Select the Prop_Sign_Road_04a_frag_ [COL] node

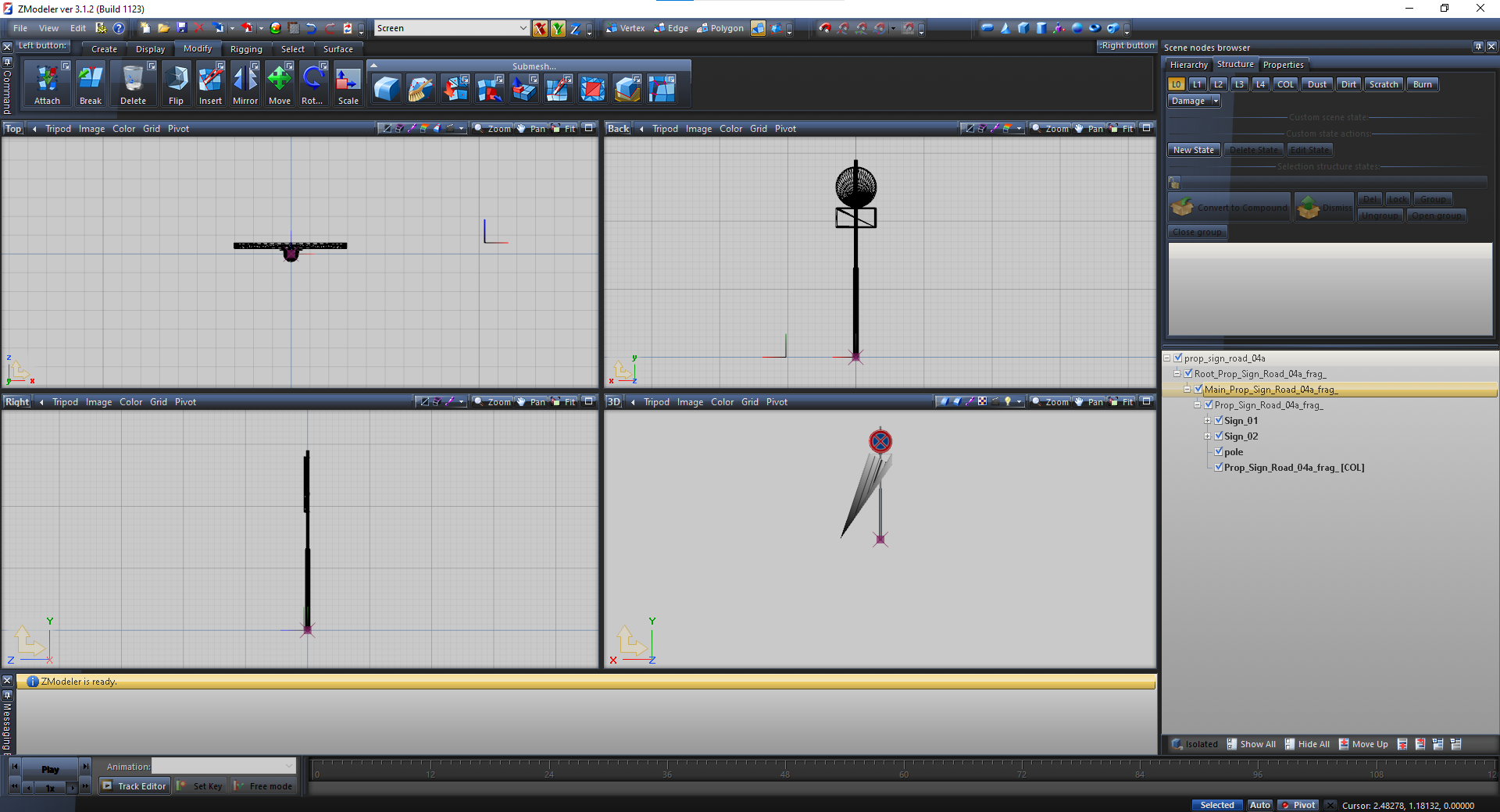1294,468
